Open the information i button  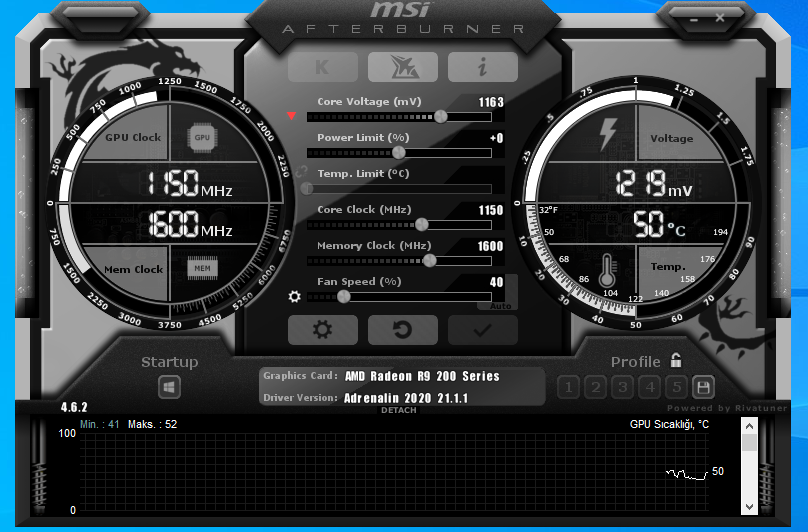point(483,67)
